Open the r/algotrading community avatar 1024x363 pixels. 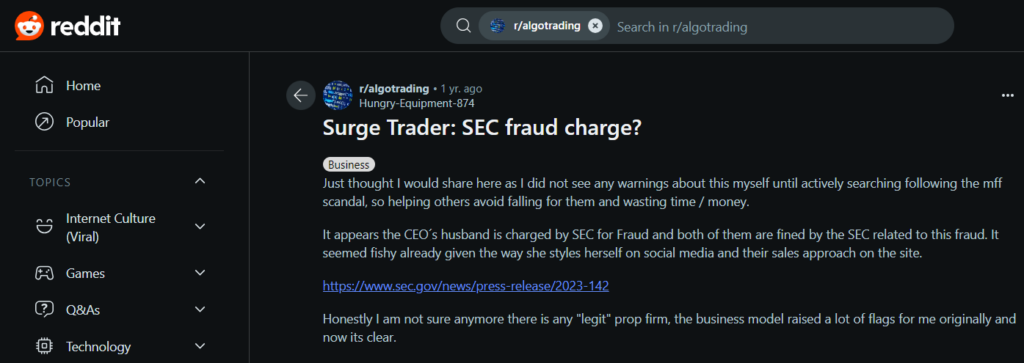[338, 95]
